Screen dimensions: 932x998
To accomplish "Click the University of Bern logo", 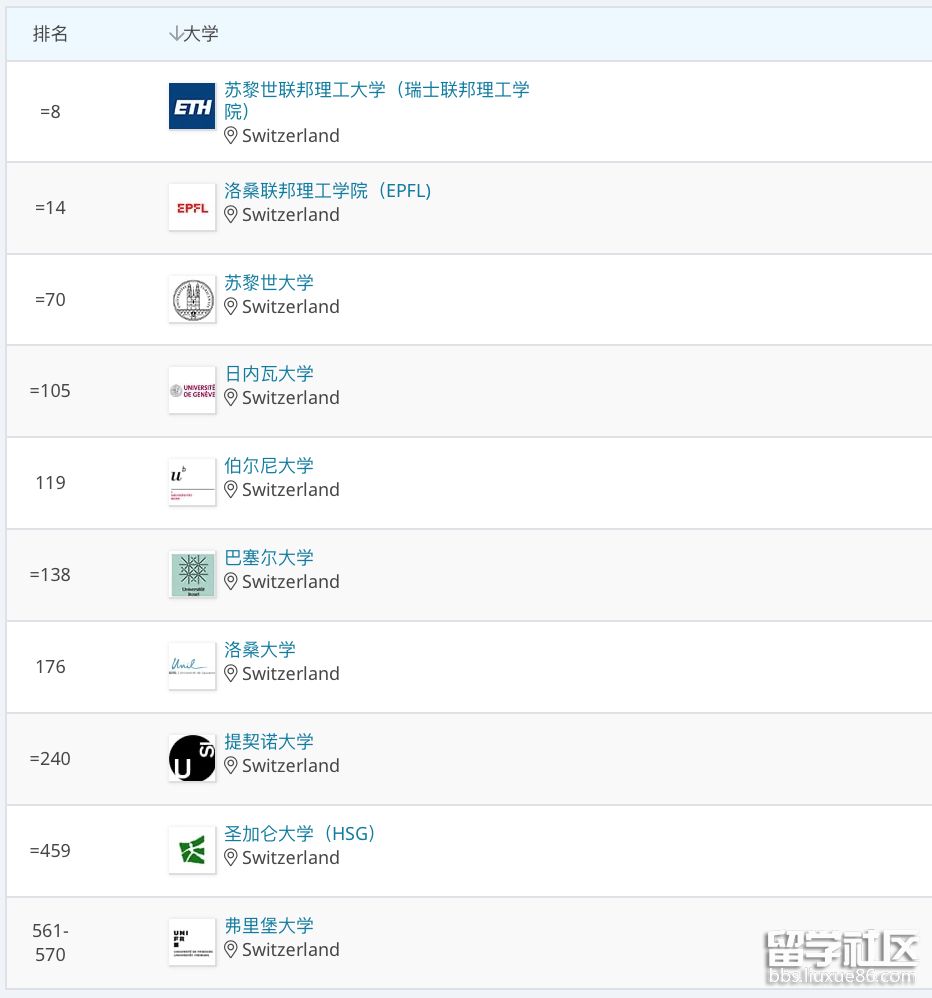I will [192, 482].
